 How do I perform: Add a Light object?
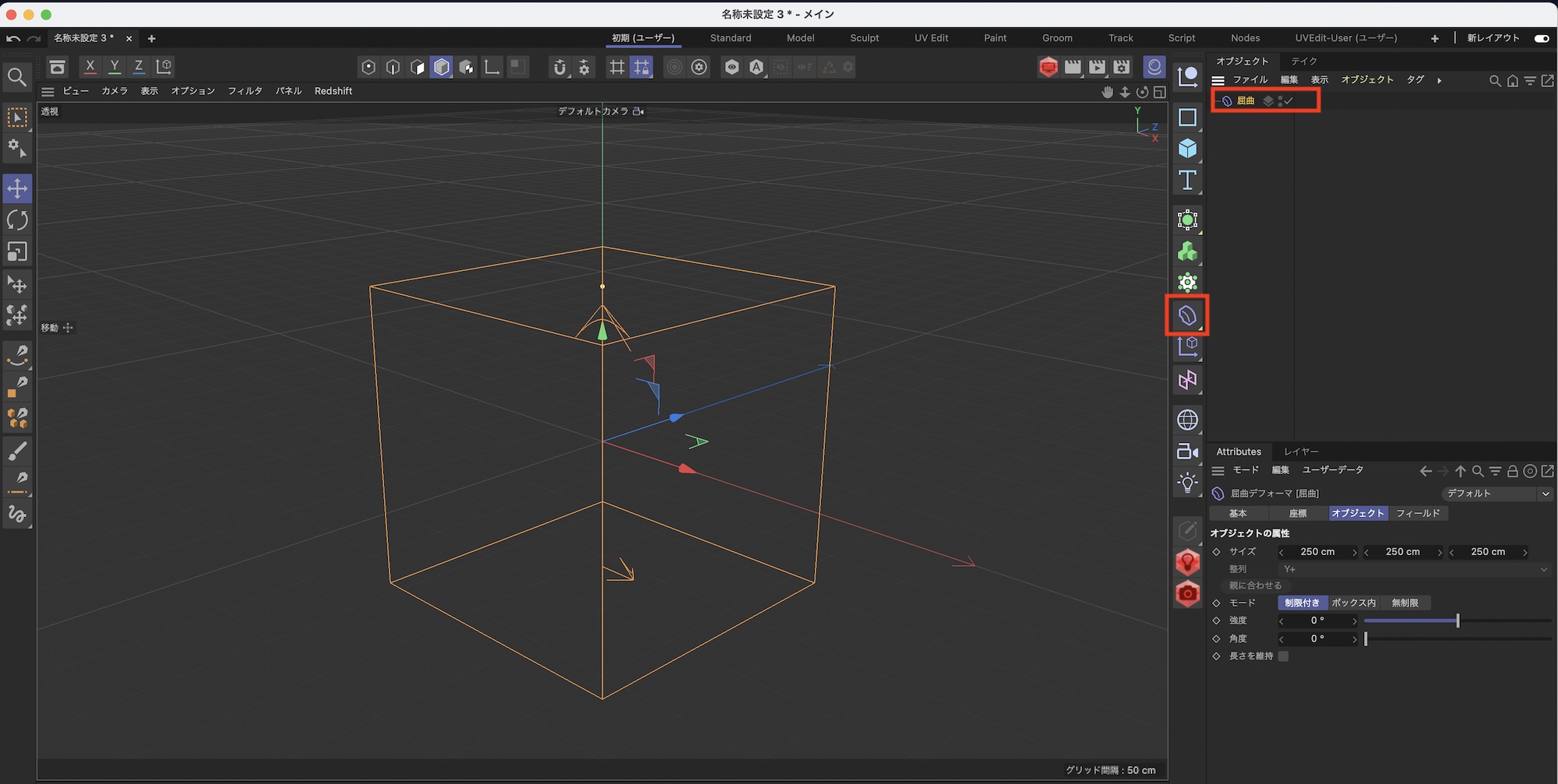click(x=1187, y=483)
